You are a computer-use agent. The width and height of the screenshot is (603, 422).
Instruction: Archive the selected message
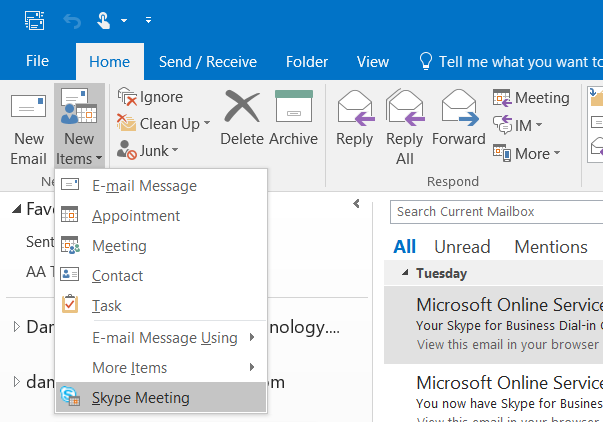[293, 120]
